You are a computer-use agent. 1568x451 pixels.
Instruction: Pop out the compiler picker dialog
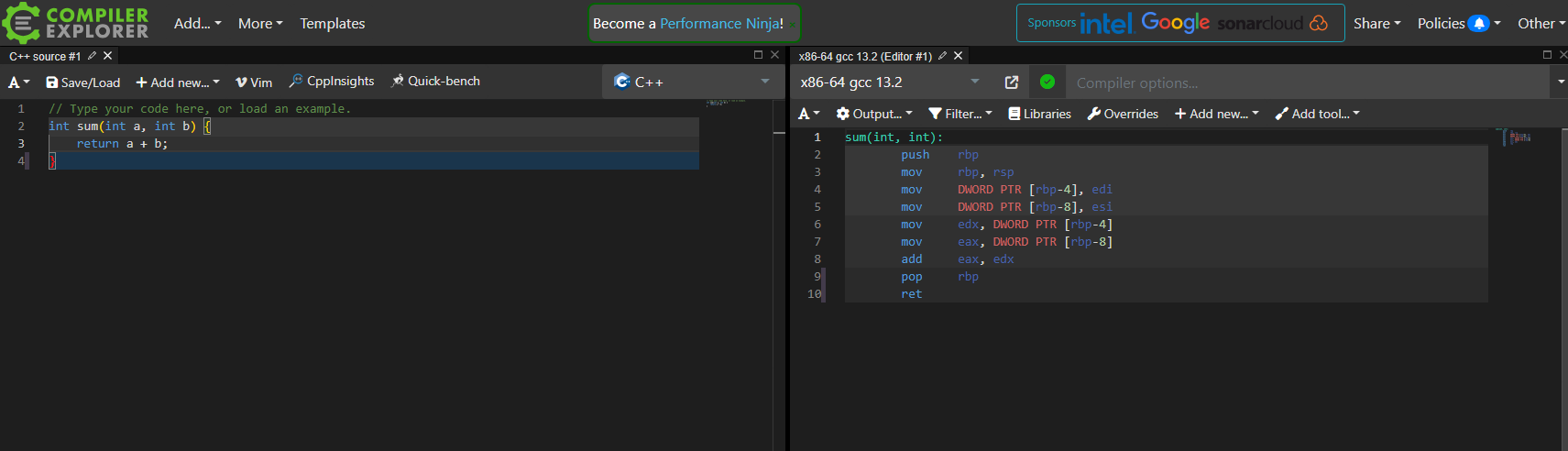1012,82
